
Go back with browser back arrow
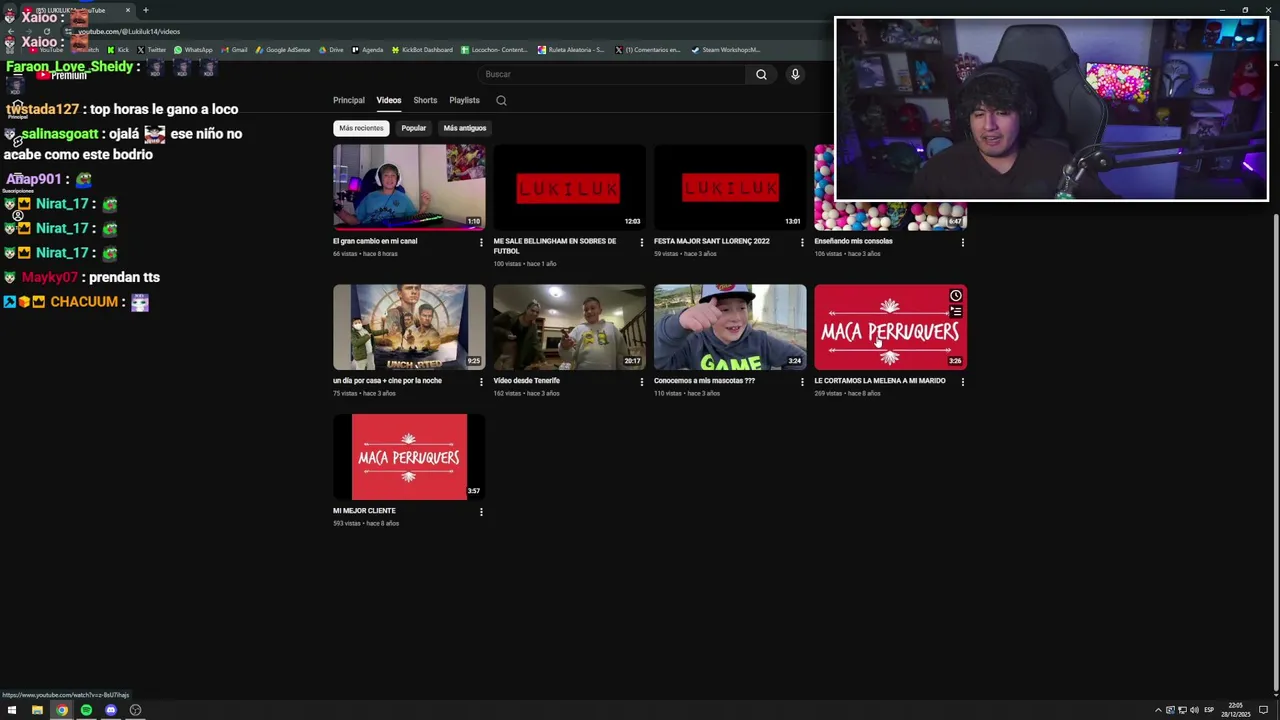[10, 31]
